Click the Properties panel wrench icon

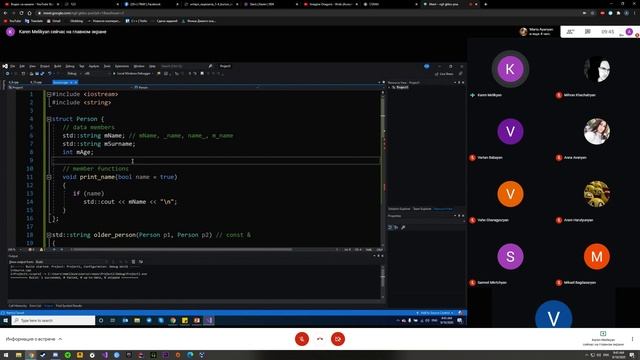pyautogui.click(x=403, y=227)
